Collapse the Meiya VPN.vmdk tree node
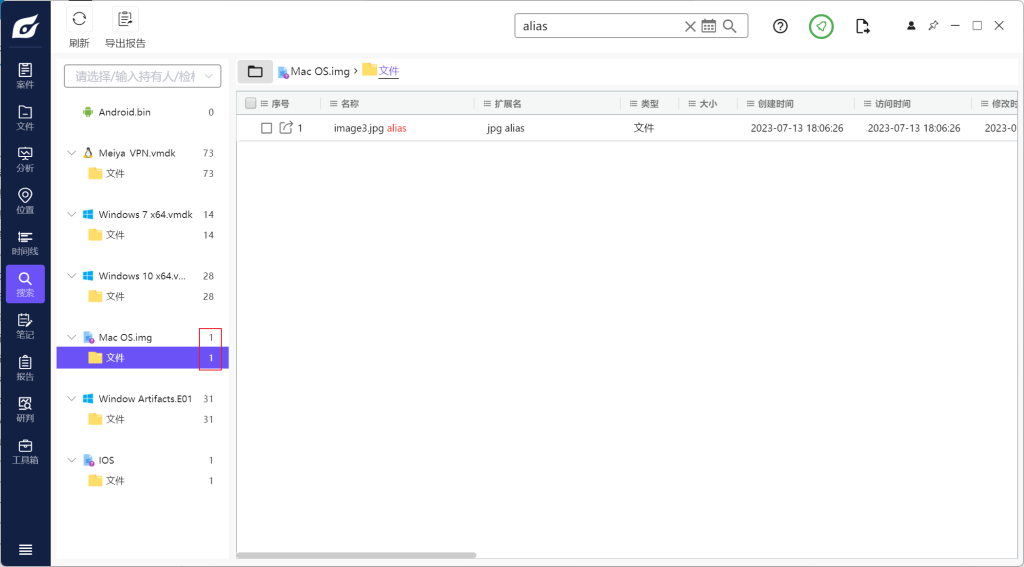Image resolution: width=1024 pixels, height=567 pixels. coord(71,153)
